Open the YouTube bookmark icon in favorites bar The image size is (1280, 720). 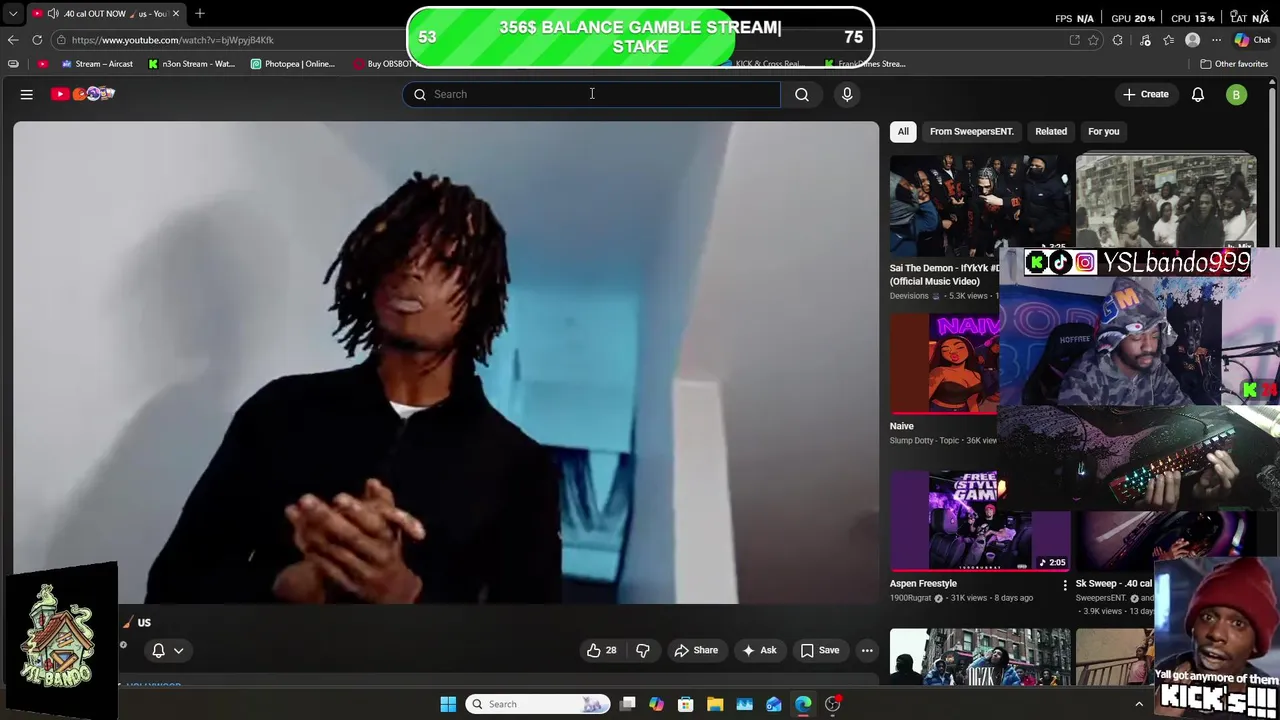coord(42,64)
